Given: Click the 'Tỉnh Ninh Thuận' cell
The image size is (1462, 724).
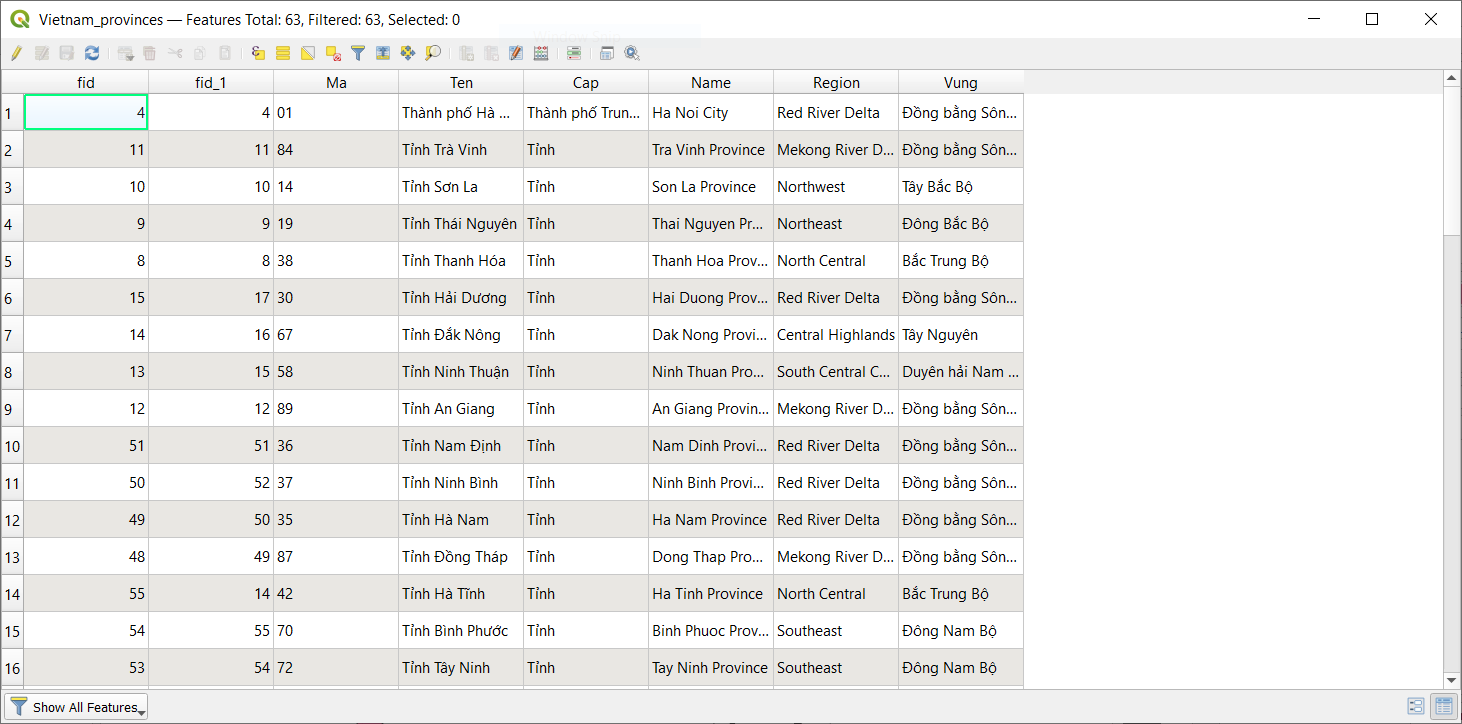Looking at the screenshot, I should tap(461, 372).
